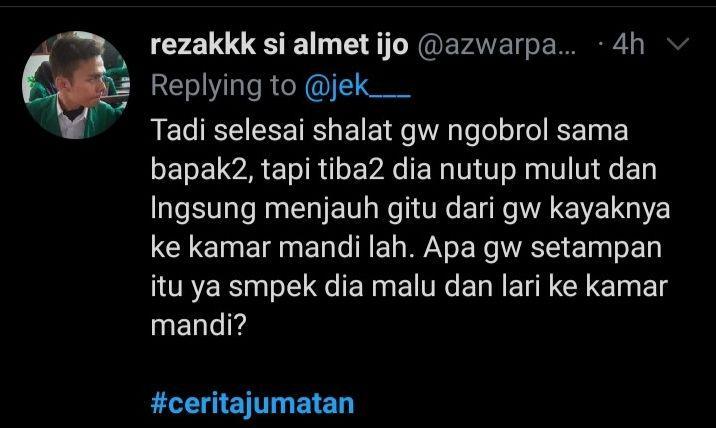716x428 pixels.
Task: Open the @azwarpa... username handle
Action: pos(497,46)
